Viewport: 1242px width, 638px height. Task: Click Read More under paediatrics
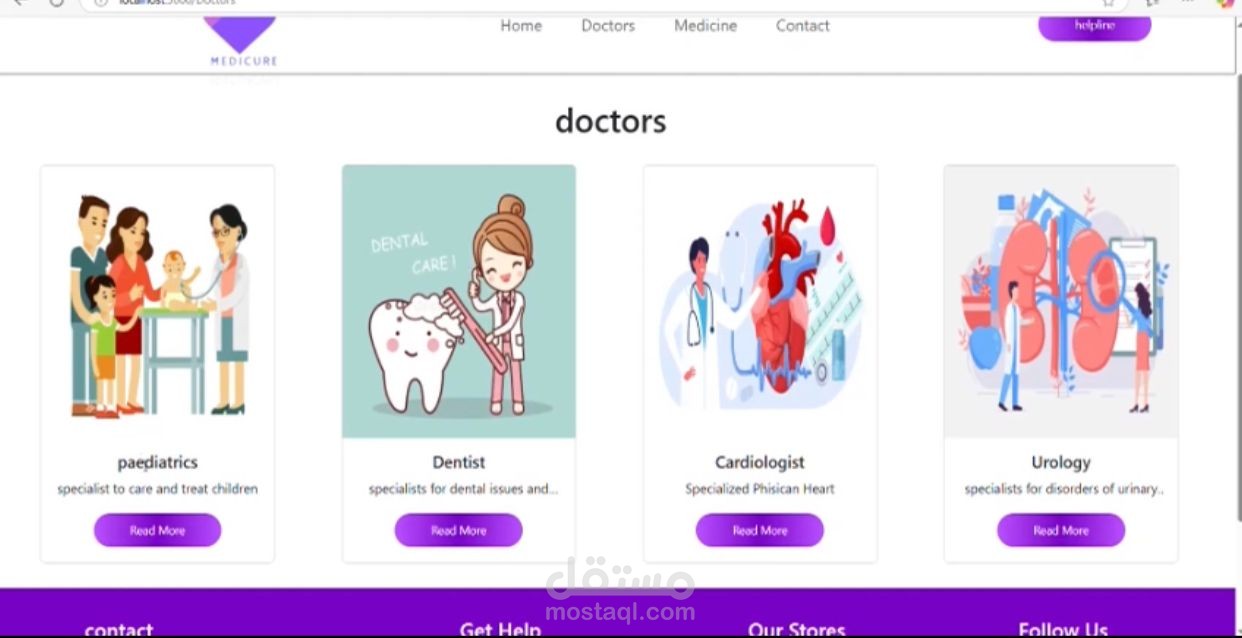(157, 530)
